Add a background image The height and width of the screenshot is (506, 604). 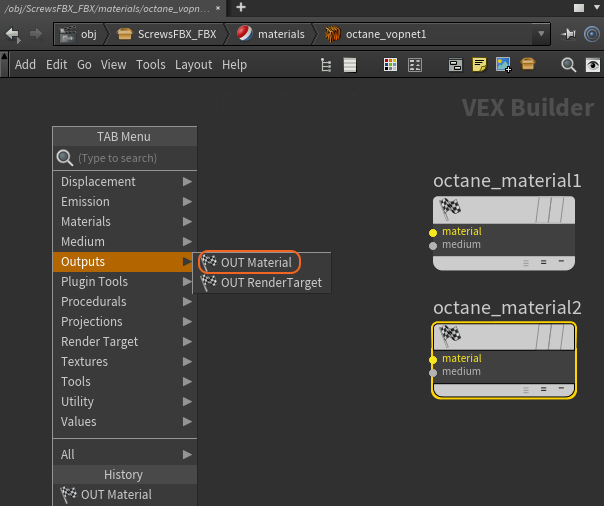pos(503,65)
